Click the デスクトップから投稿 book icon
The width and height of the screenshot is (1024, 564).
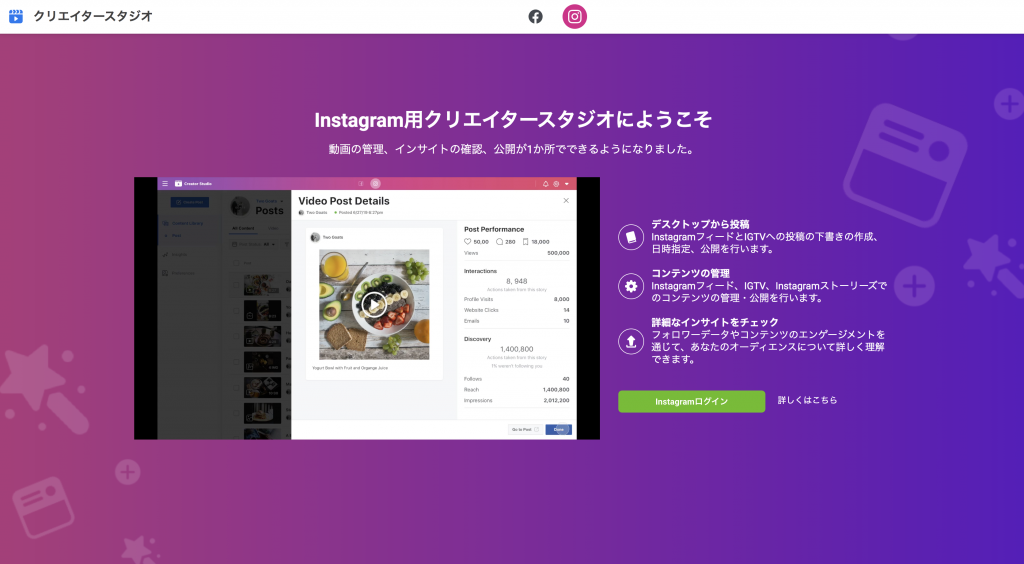(x=631, y=237)
